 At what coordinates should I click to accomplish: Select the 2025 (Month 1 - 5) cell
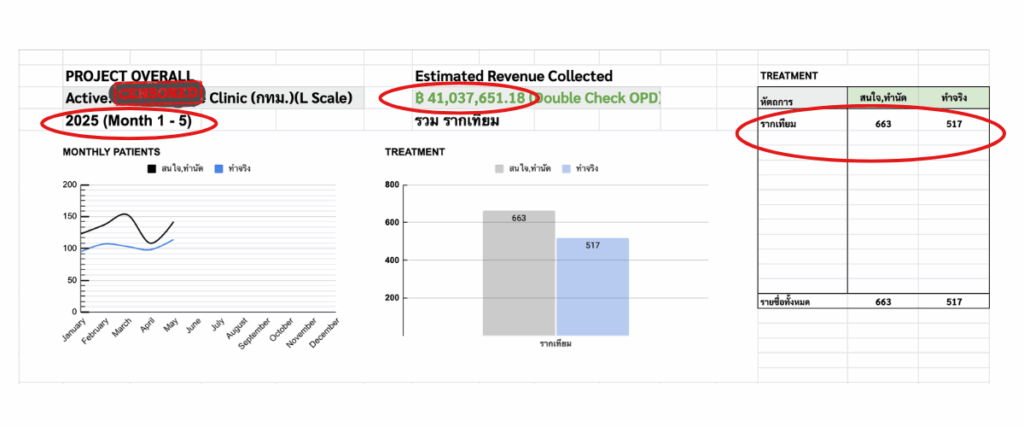(x=126, y=122)
